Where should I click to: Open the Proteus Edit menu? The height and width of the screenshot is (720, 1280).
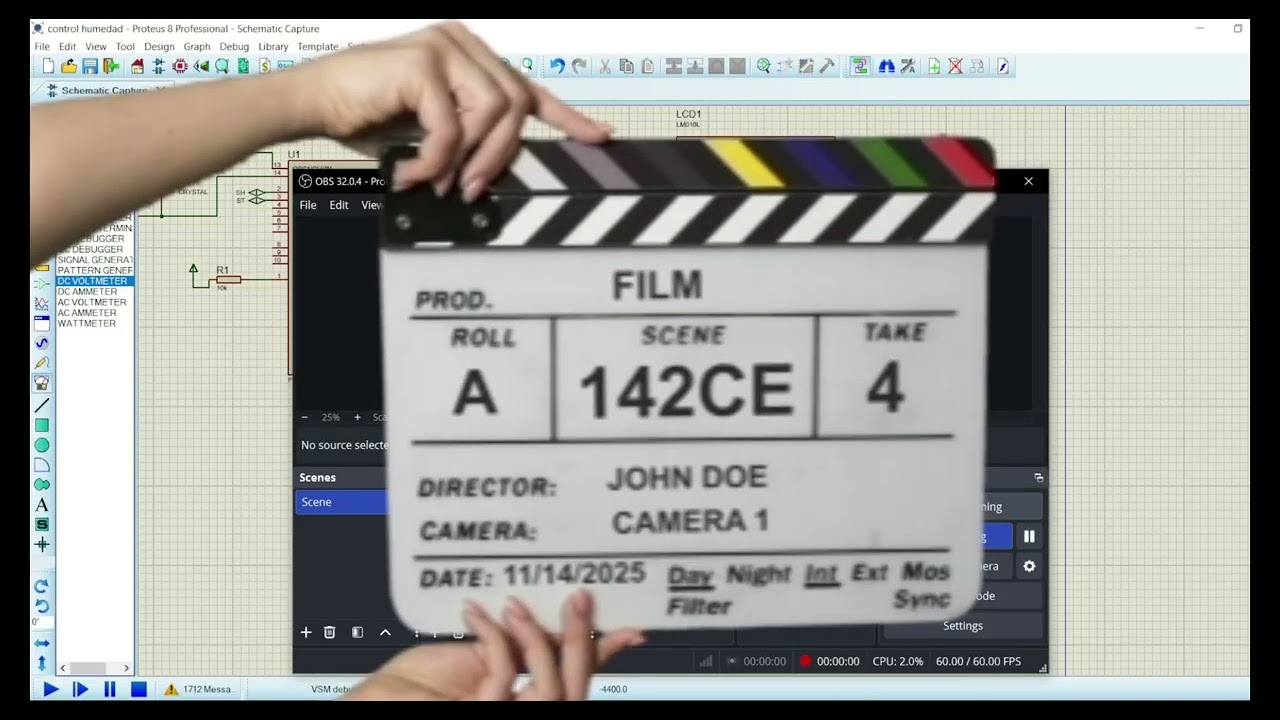(x=67, y=47)
